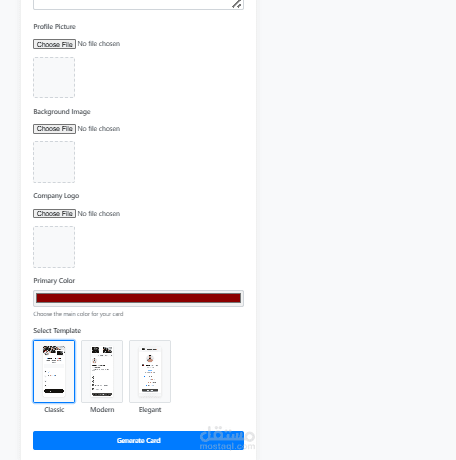456x460 pixels.
Task: Choose a file for Company Logo
Action: click(x=54, y=213)
